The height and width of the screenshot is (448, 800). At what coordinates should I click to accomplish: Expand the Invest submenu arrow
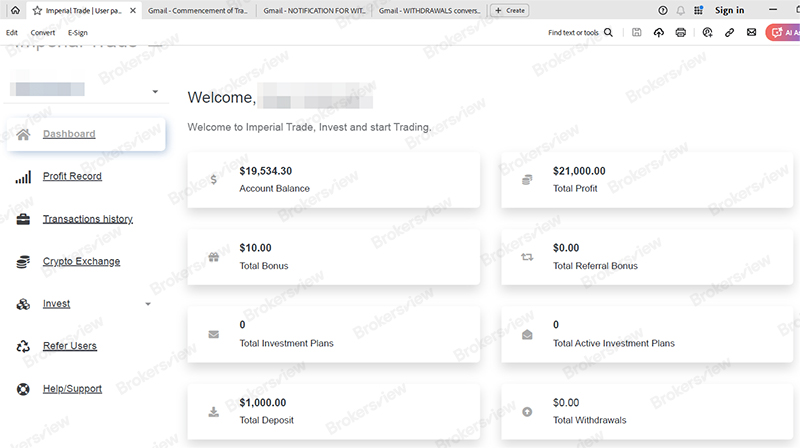tap(148, 304)
